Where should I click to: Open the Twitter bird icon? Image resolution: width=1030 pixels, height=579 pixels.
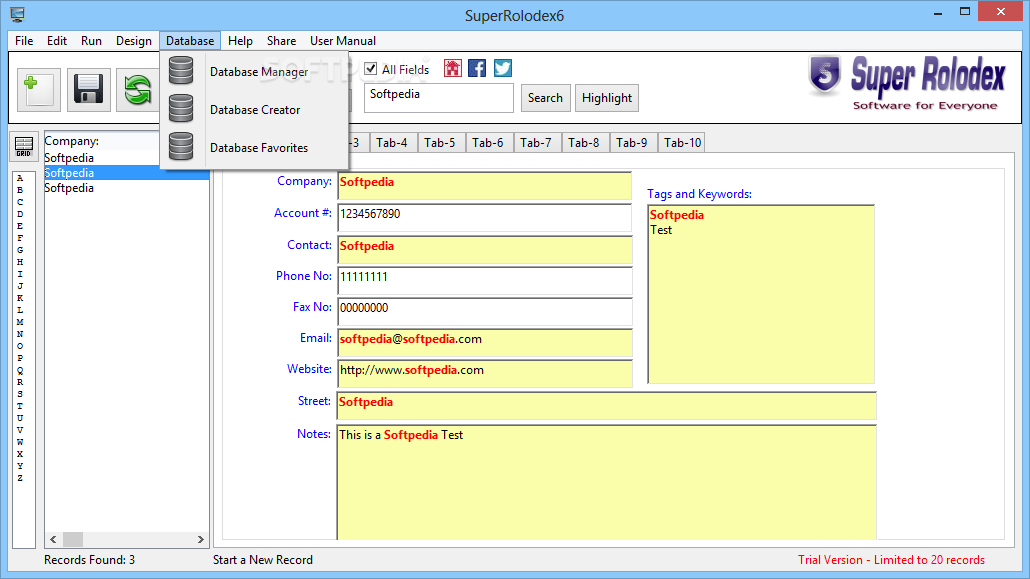[x=503, y=68]
